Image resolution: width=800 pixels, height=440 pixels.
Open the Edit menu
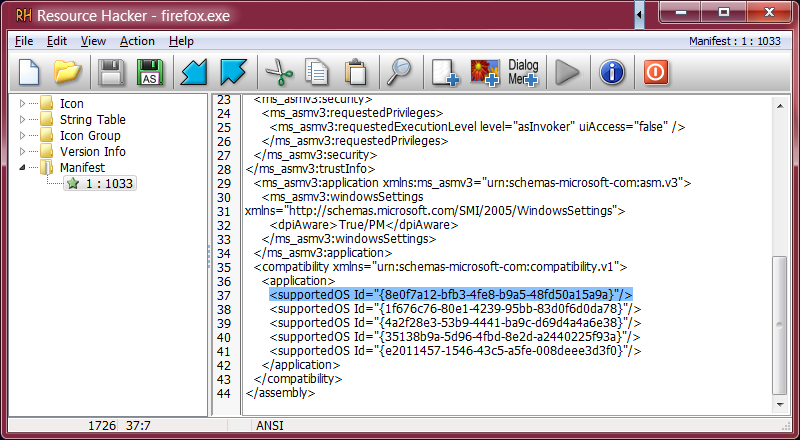(57, 41)
